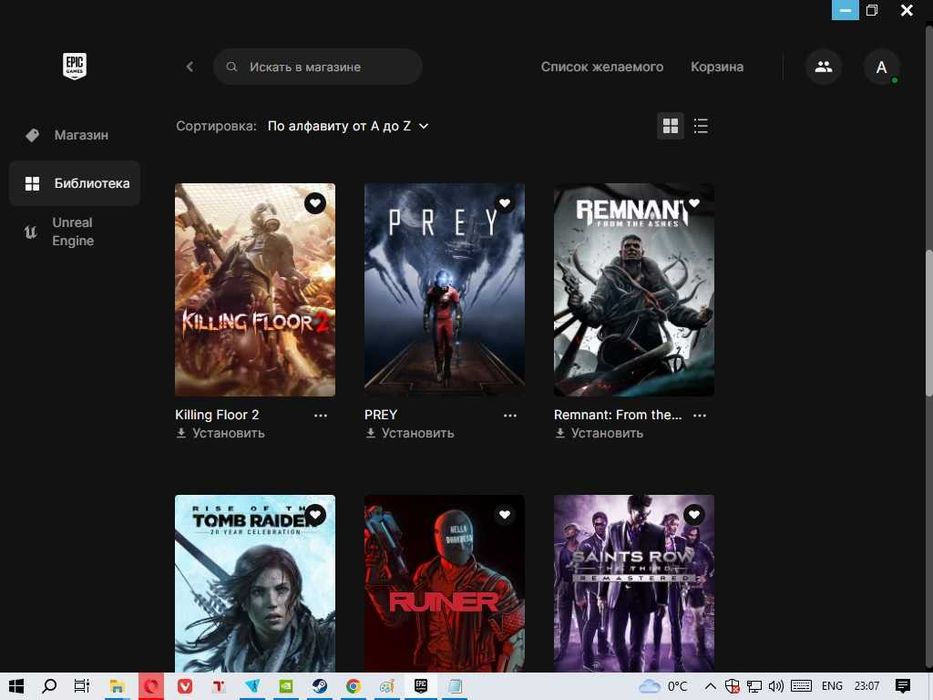Open three-dot options for PREY
The height and width of the screenshot is (700, 933).
click(x=510, y=415)
